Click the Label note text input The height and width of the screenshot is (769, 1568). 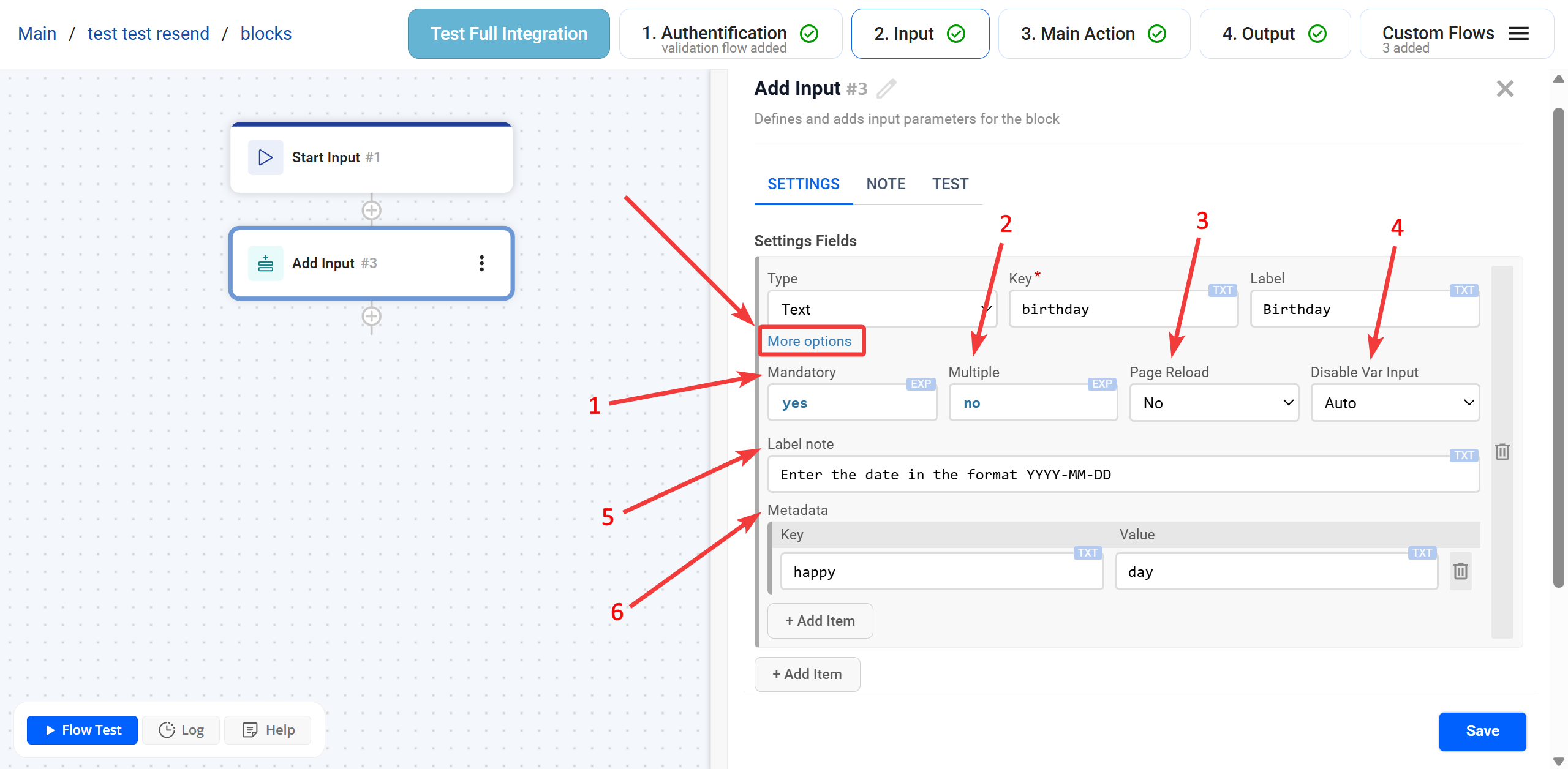(x=1123, y=475)
